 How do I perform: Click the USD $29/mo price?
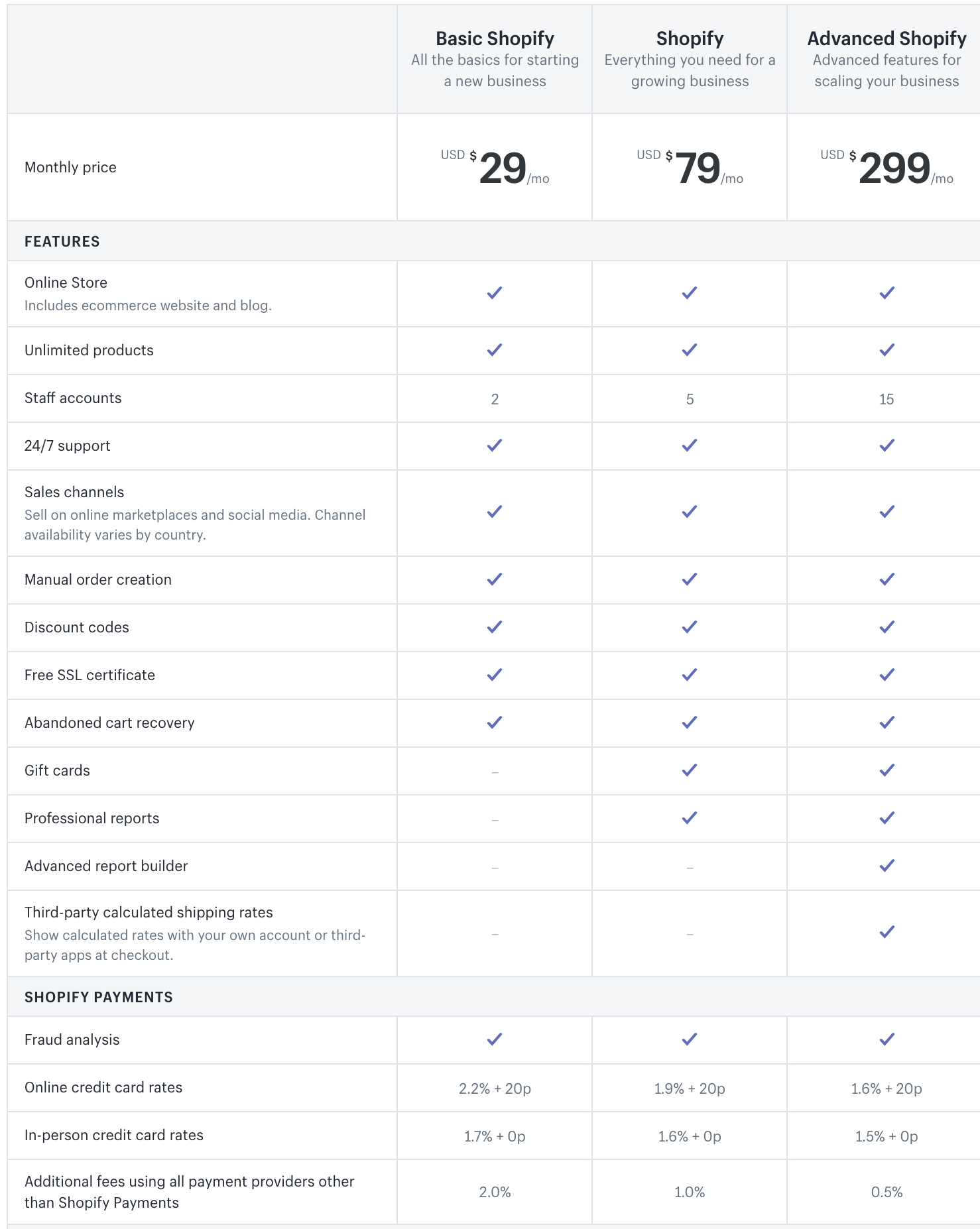pos(495,168)
